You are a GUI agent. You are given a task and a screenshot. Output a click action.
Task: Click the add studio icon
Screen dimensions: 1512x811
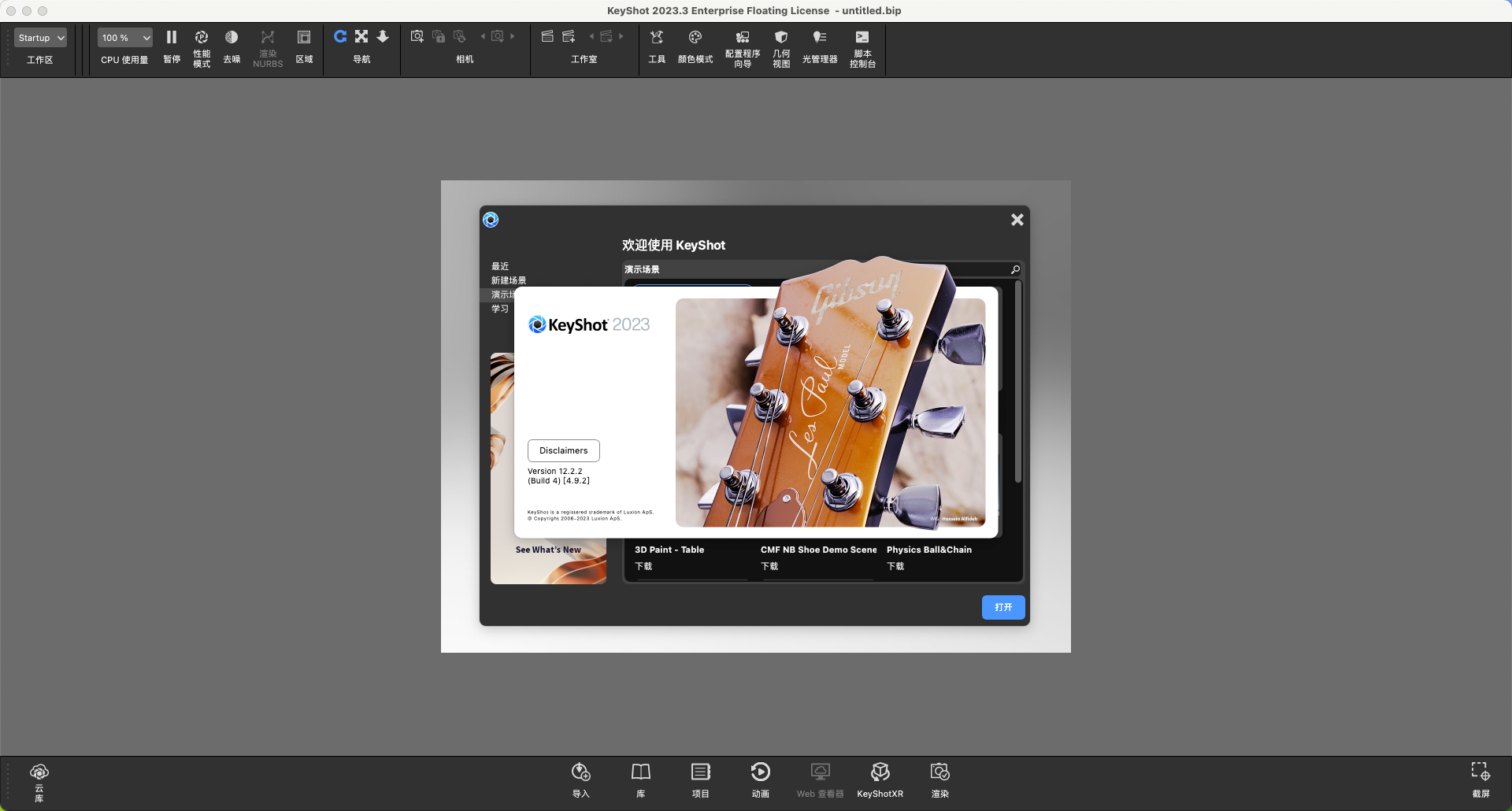[x=569, y=36]
